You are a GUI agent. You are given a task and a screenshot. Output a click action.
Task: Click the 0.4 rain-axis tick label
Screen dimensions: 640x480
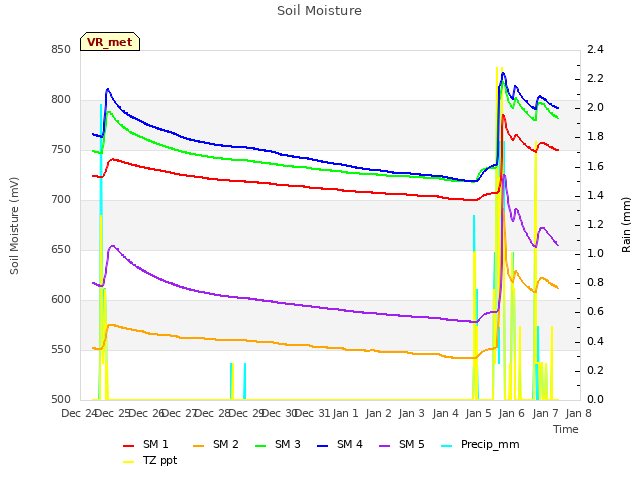point(595,341)
